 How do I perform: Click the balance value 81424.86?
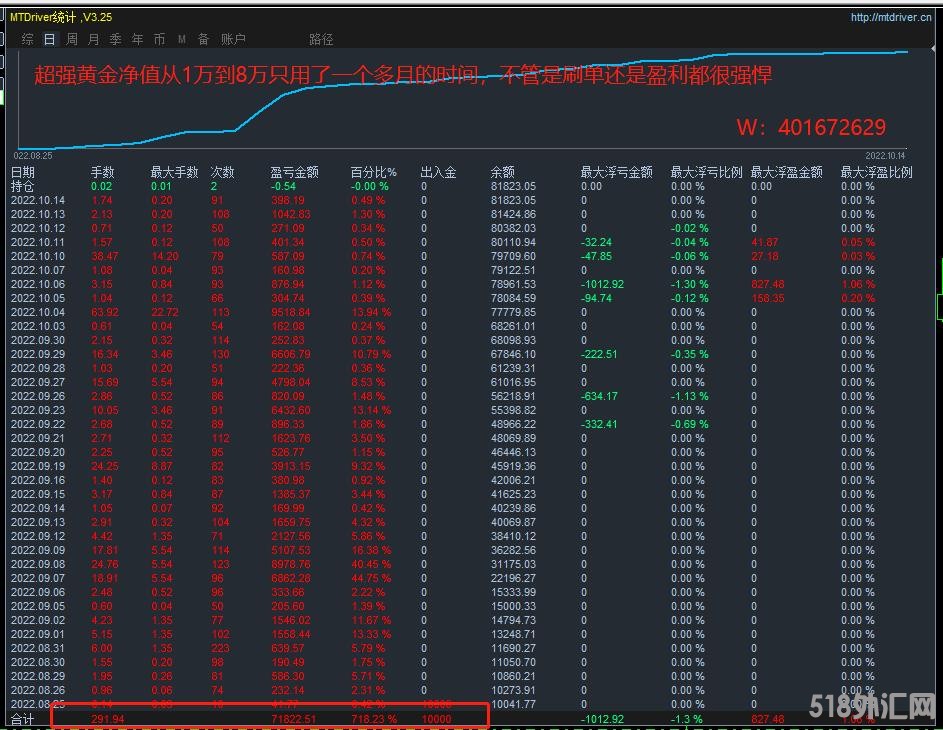[x=513, y=214]
